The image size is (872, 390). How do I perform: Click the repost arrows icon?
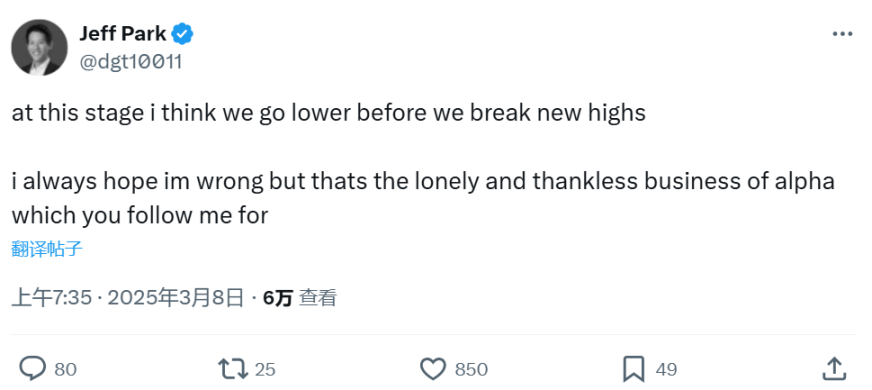[x=233, y=369]
